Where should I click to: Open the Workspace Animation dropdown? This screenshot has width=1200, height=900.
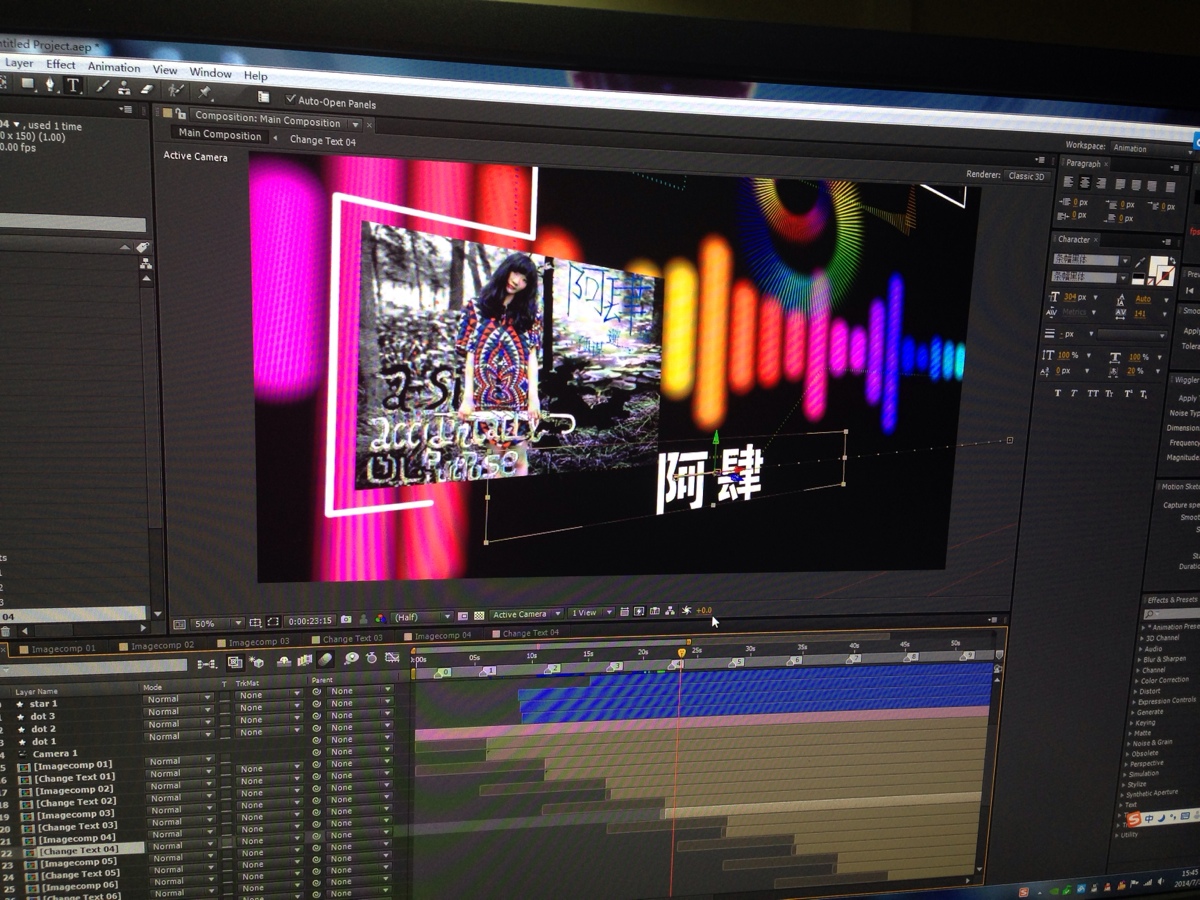[1154, 148]
